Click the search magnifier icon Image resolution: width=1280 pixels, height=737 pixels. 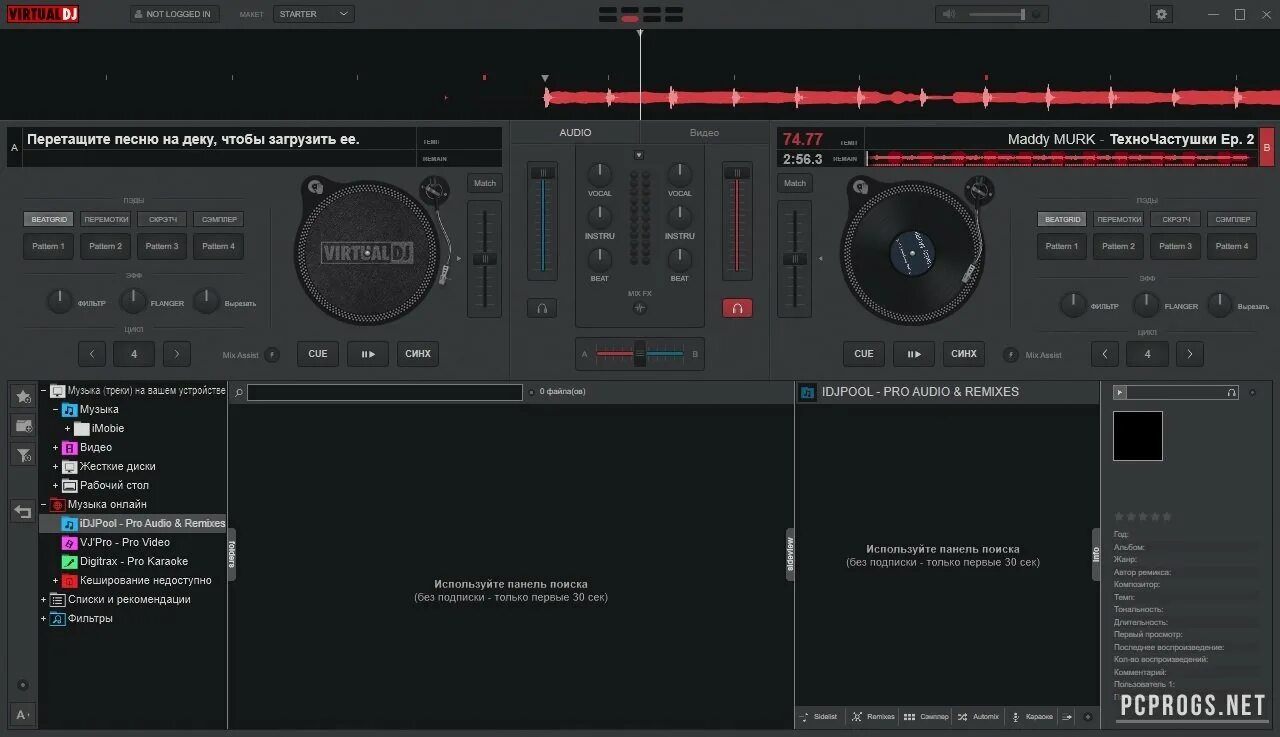click(x=238, y=392)
